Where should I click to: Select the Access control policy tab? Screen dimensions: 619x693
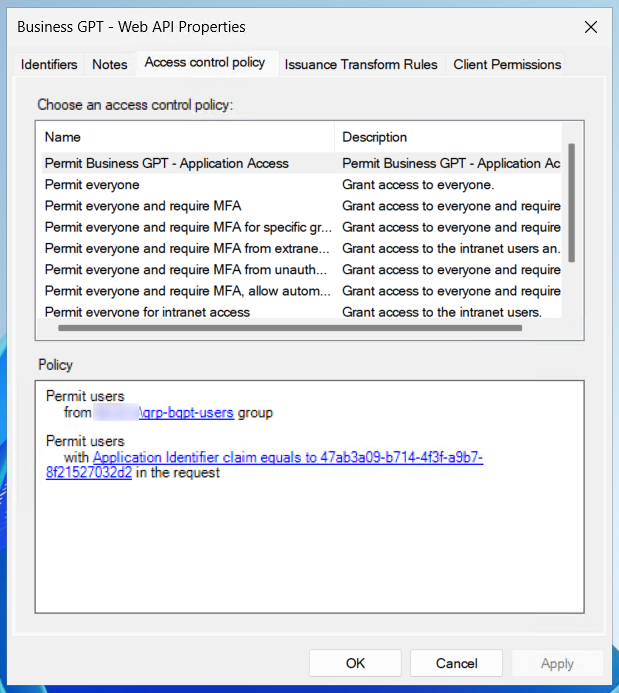coord(205,63)
